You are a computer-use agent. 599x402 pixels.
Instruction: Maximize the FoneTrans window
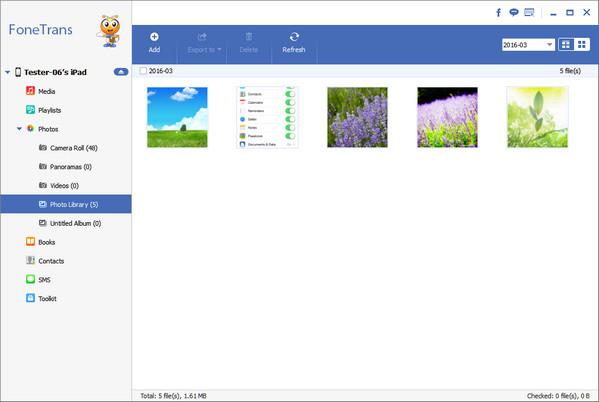[570, 13]
